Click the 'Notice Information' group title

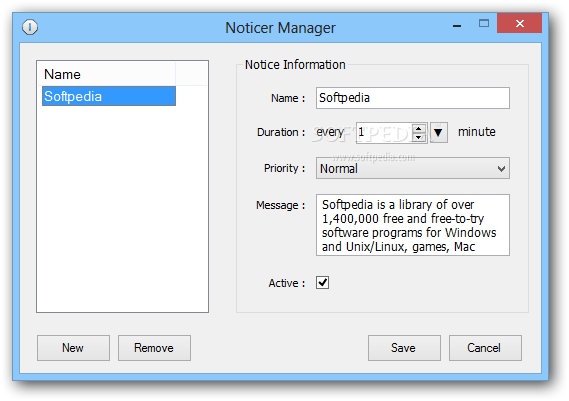(295, 65)
